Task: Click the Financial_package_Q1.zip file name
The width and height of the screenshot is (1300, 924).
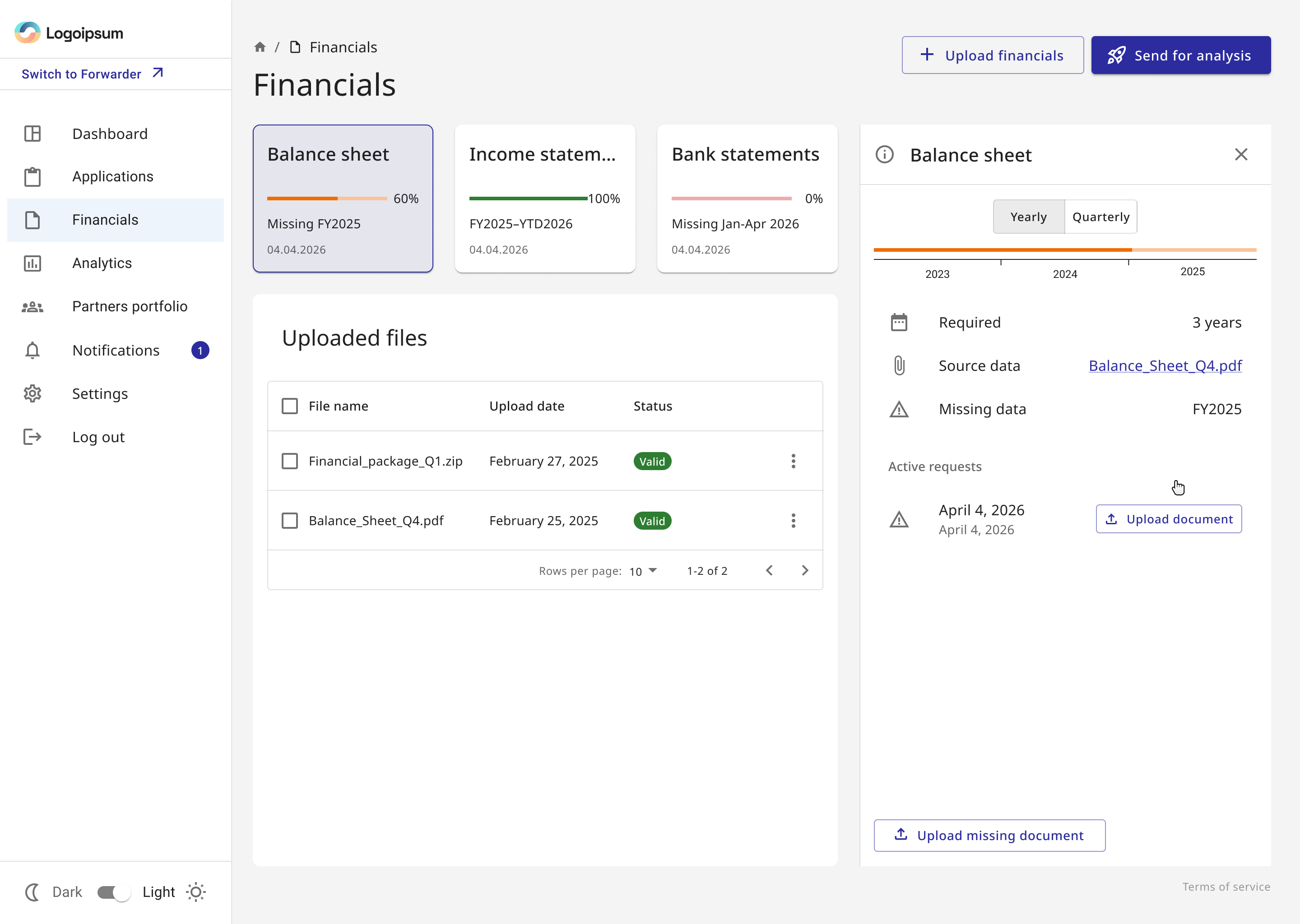Action: tap(385, 461)
